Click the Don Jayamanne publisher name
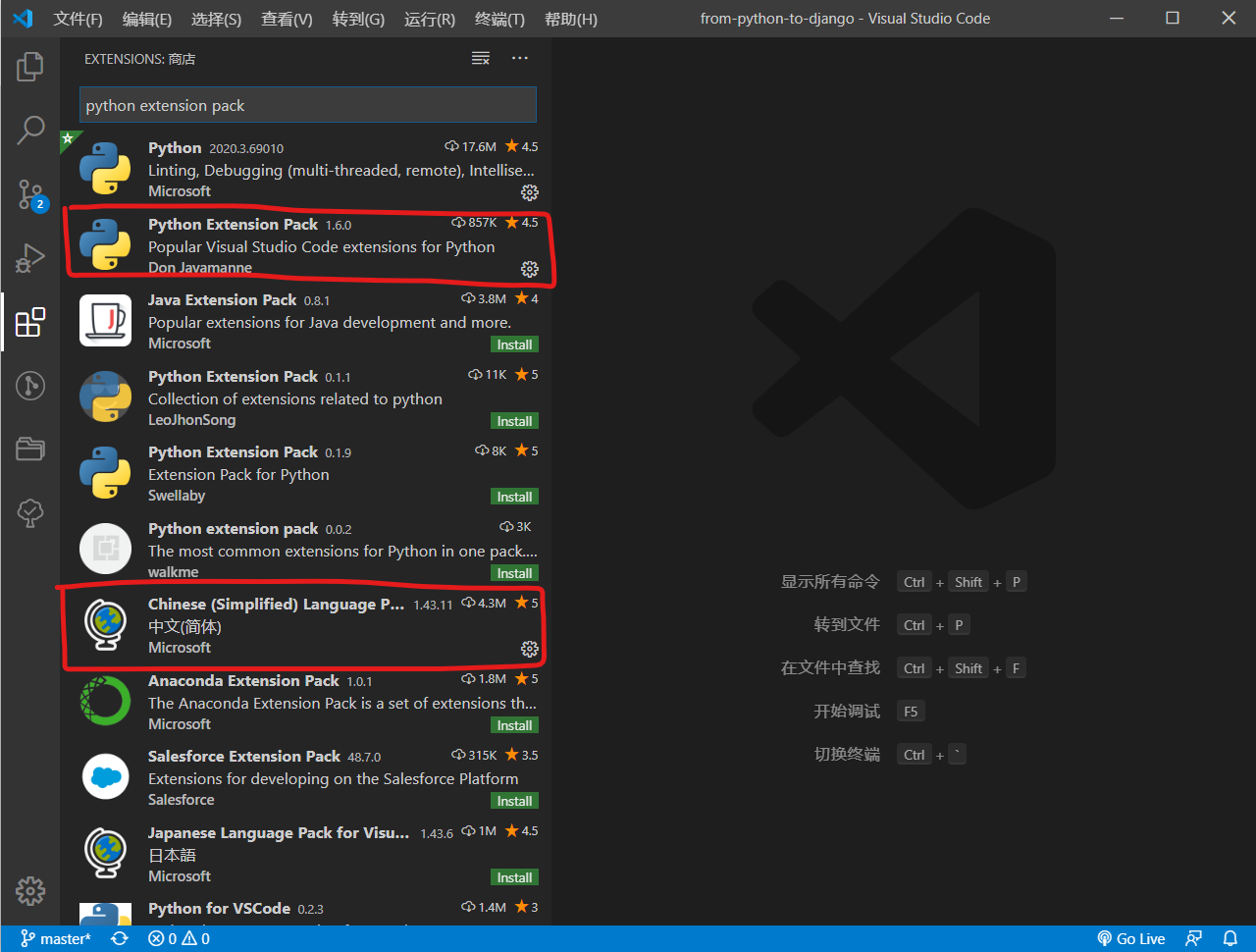Viewport: 1256px width, 952px height. click(x=200, y=268)
